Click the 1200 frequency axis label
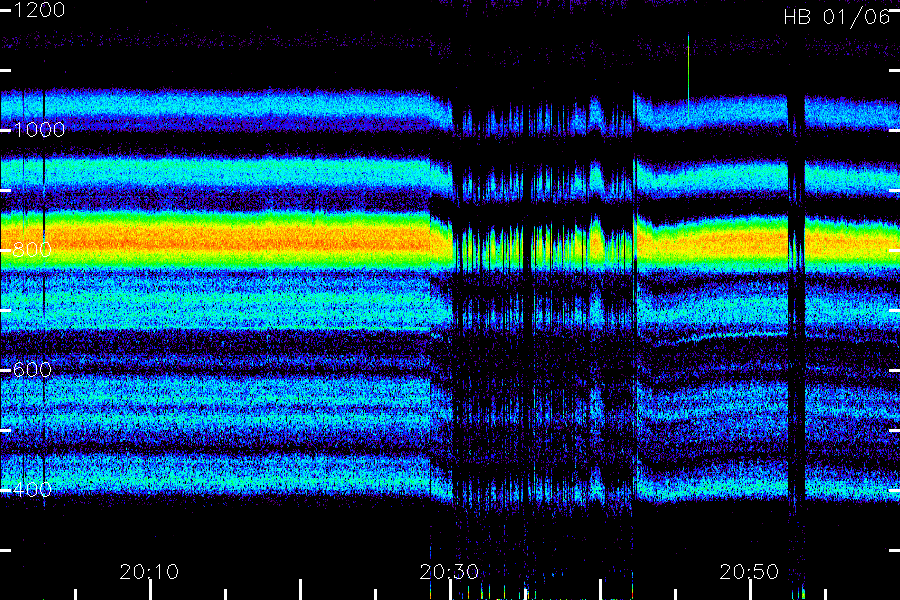 [x=38, y=10]
